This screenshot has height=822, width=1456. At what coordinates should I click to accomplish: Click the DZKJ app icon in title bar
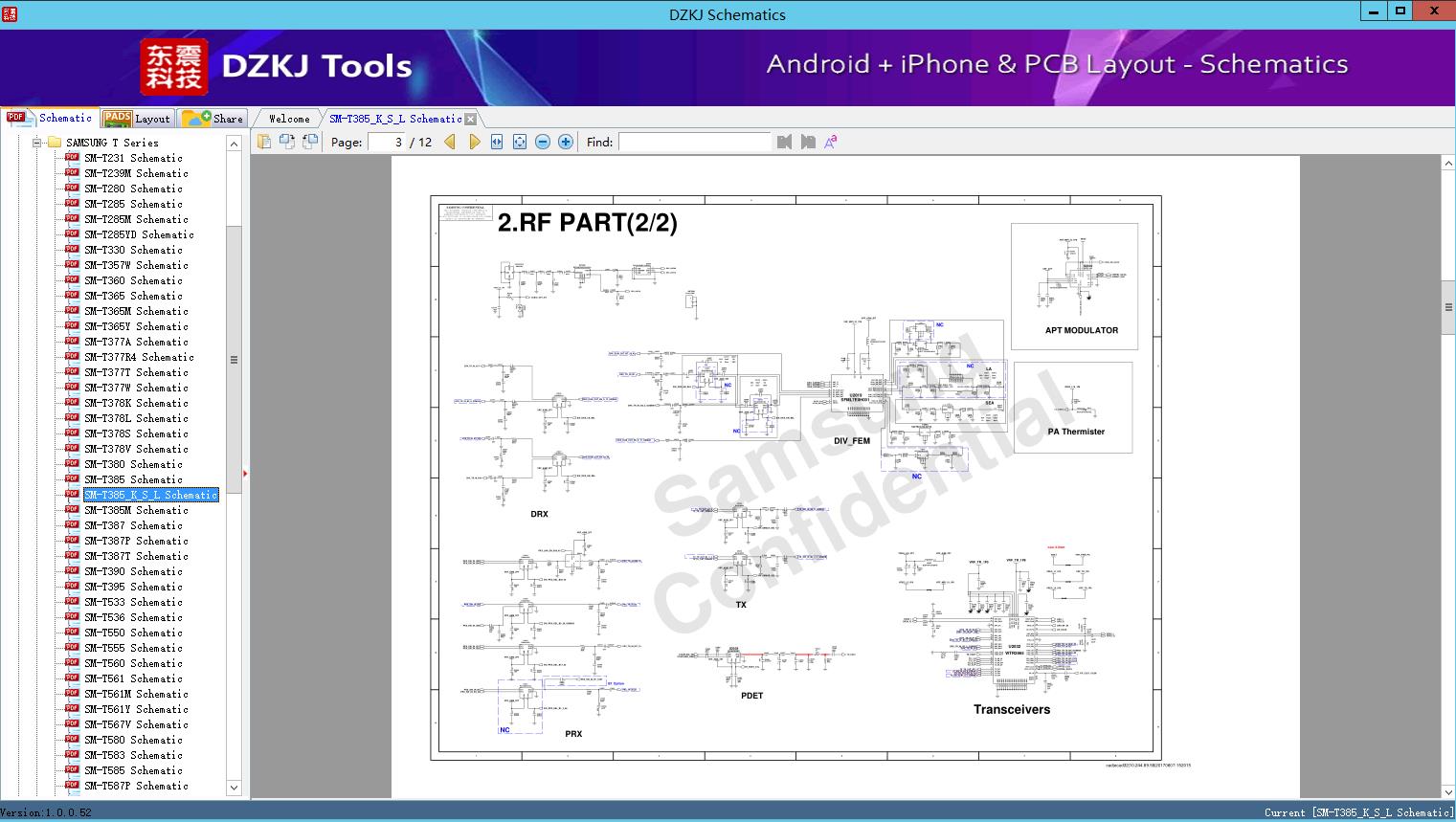tap(11, 13)
